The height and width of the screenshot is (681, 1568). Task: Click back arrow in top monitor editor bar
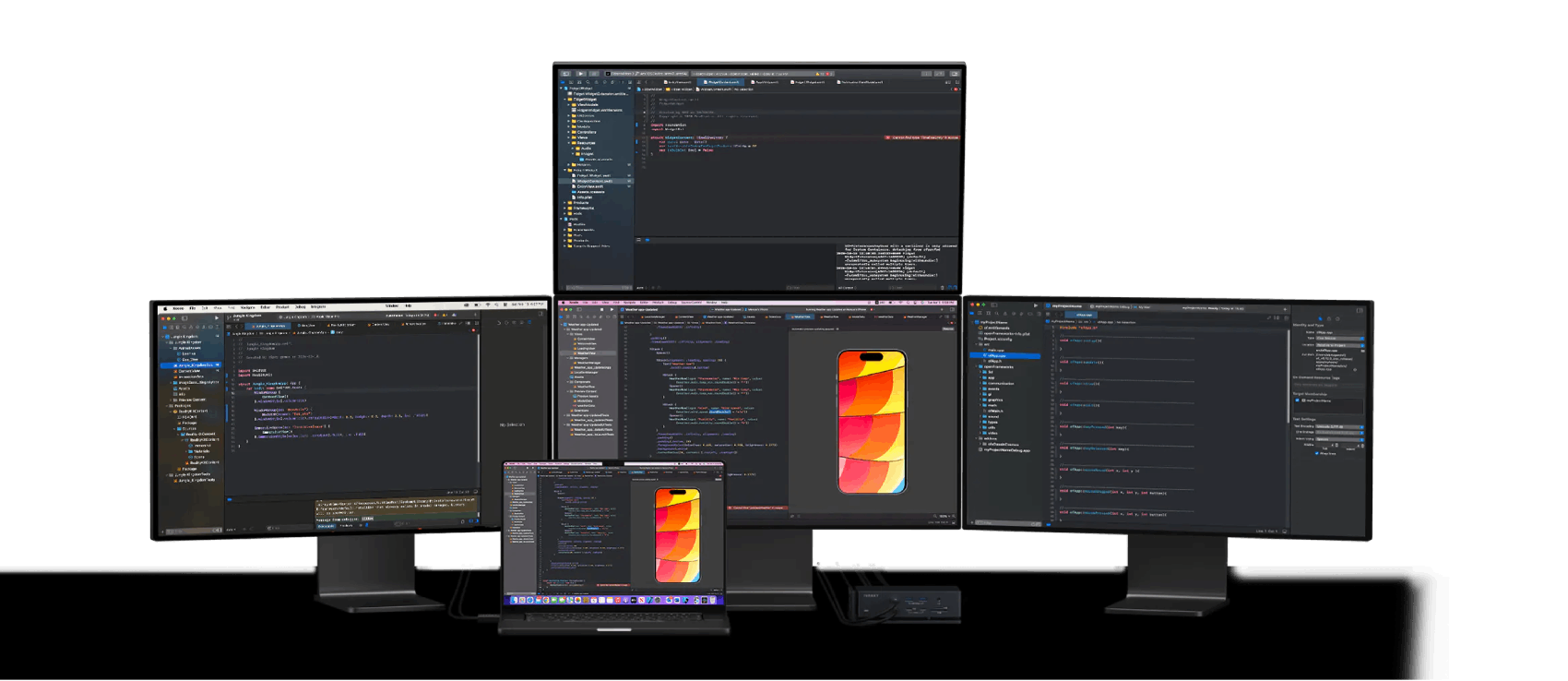[x=647, y=82]
